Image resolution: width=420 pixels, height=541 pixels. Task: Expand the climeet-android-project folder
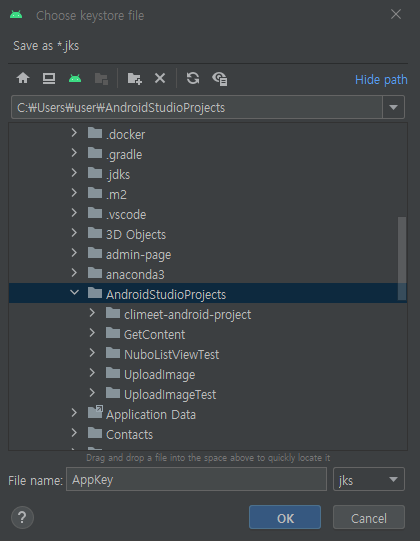tap(92, 313)
